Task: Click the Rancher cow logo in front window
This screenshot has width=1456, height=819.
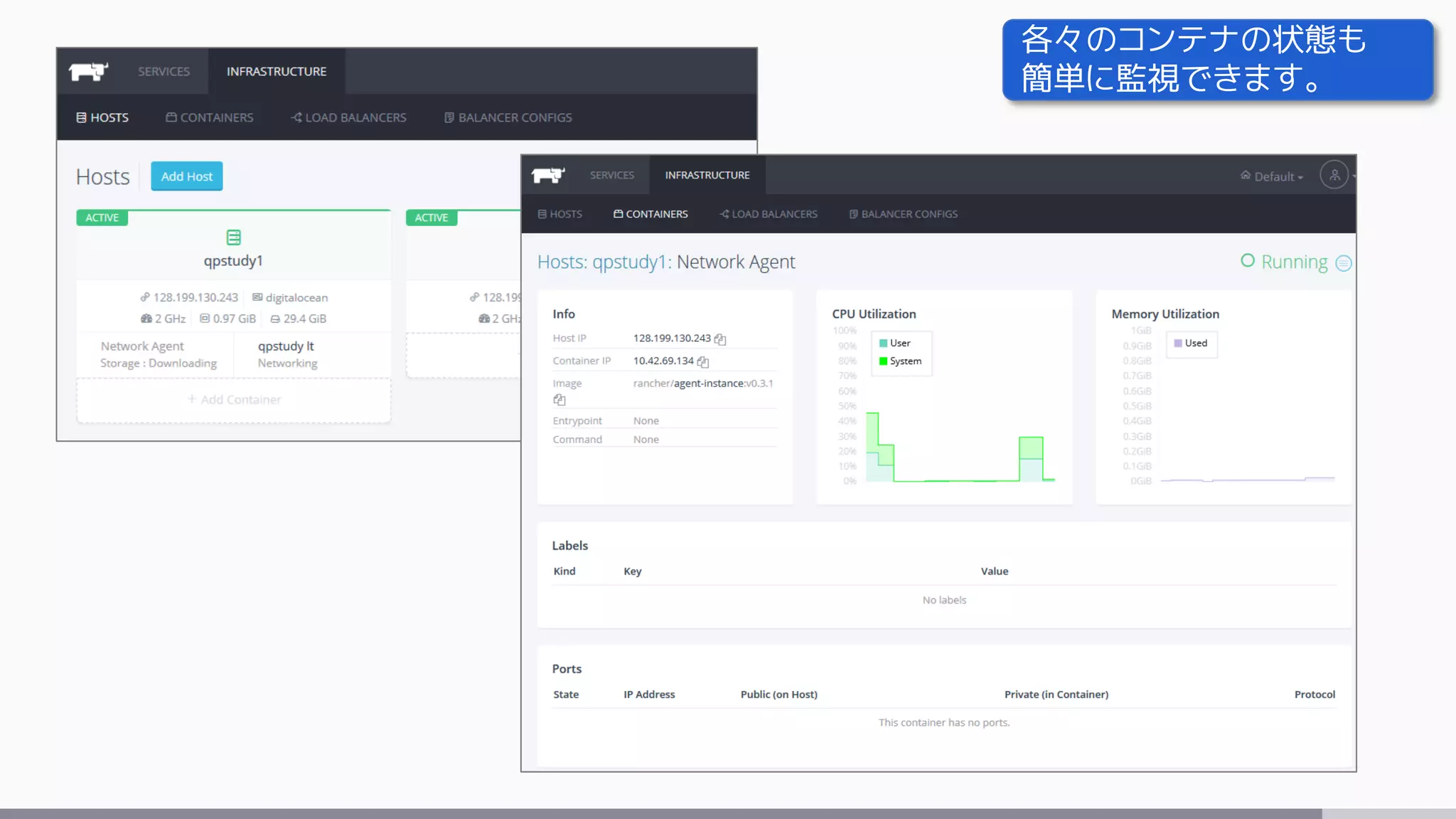Action: point(548,175)
